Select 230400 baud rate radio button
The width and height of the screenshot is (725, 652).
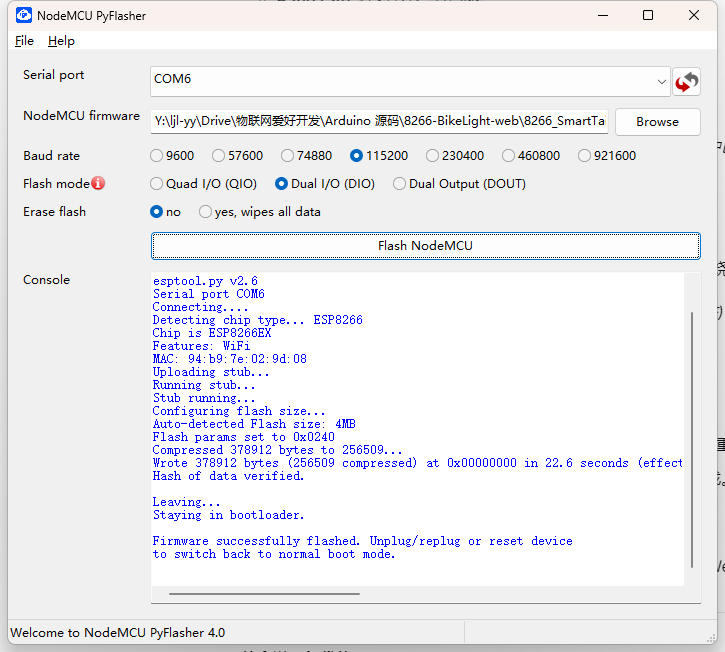[432, 156]
